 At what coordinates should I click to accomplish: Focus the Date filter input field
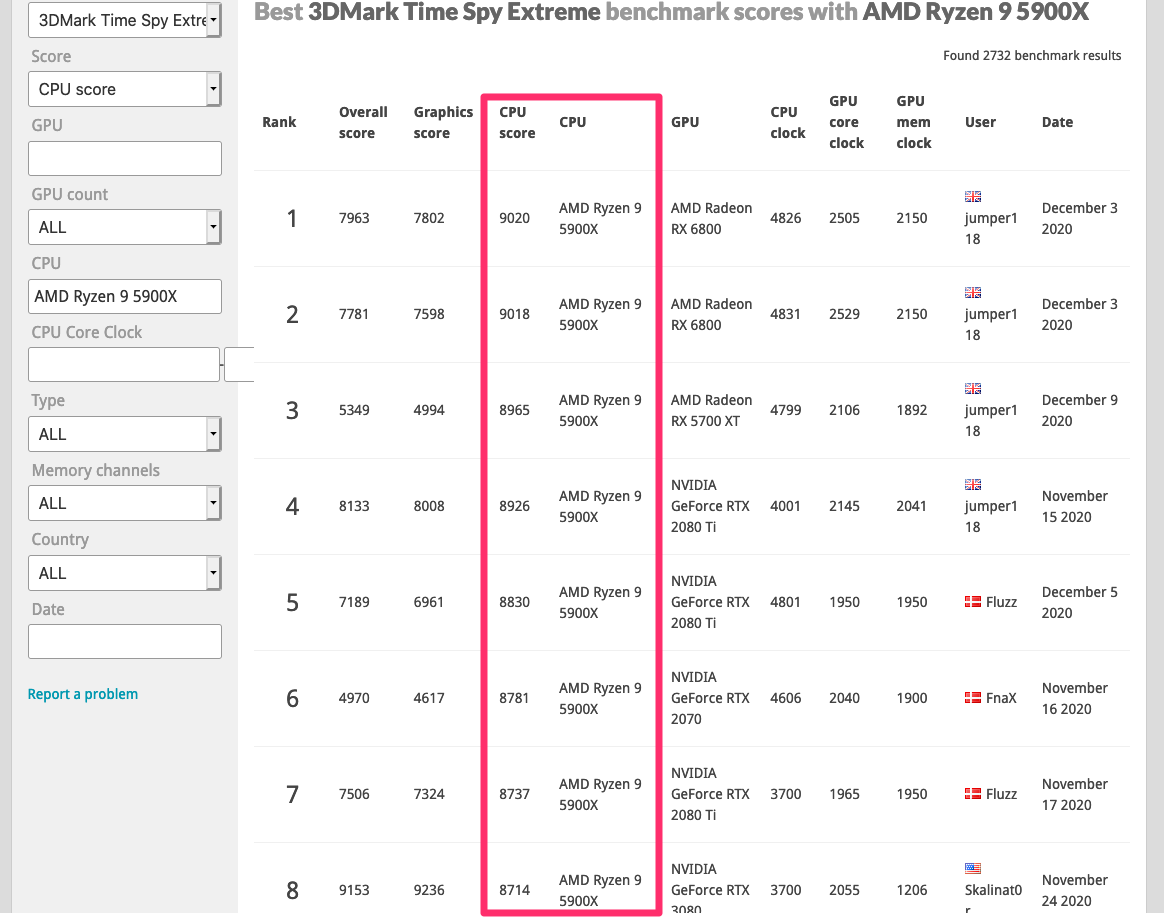[x=125, y=642]
